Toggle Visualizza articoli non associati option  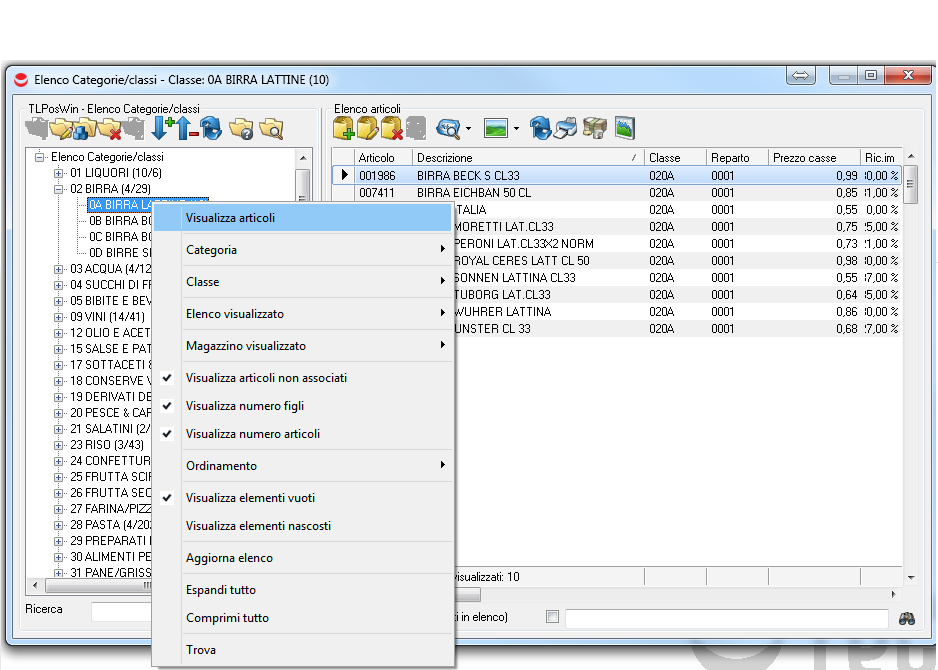[x=266, y=378]
